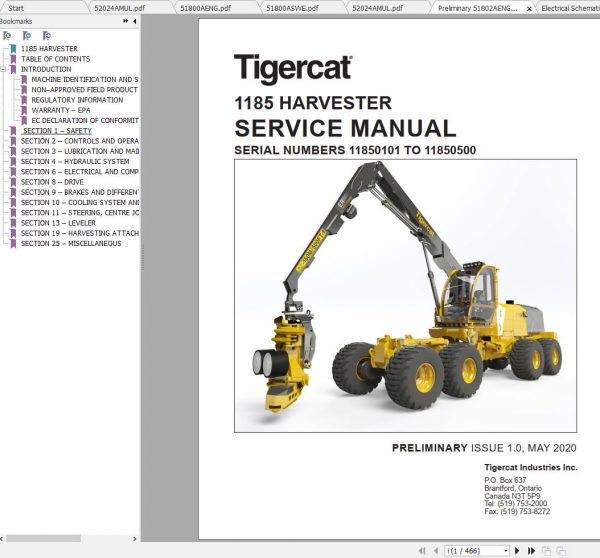Click the Bookmarks panel horizontal scrollbar thumb

(x=43, y=538)
